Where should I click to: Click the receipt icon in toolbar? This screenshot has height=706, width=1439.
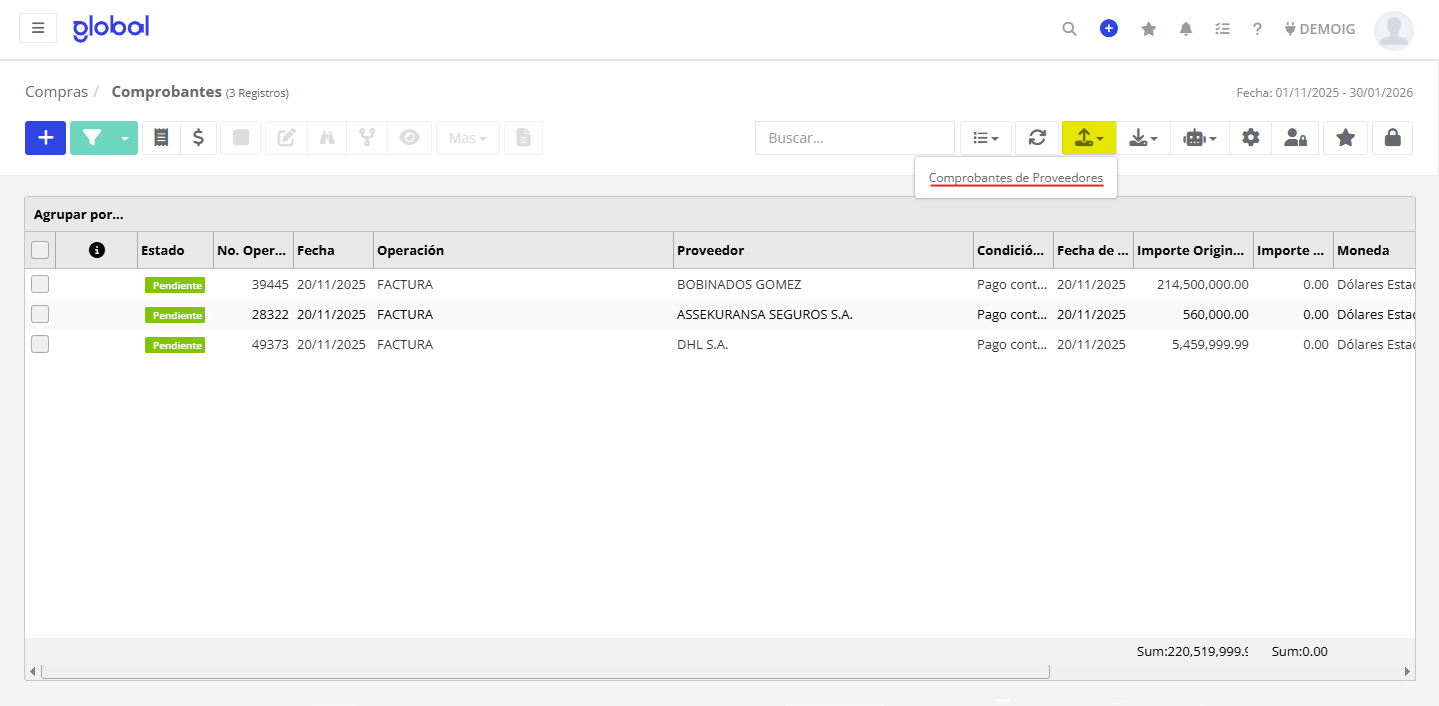[x=161, y=138]
